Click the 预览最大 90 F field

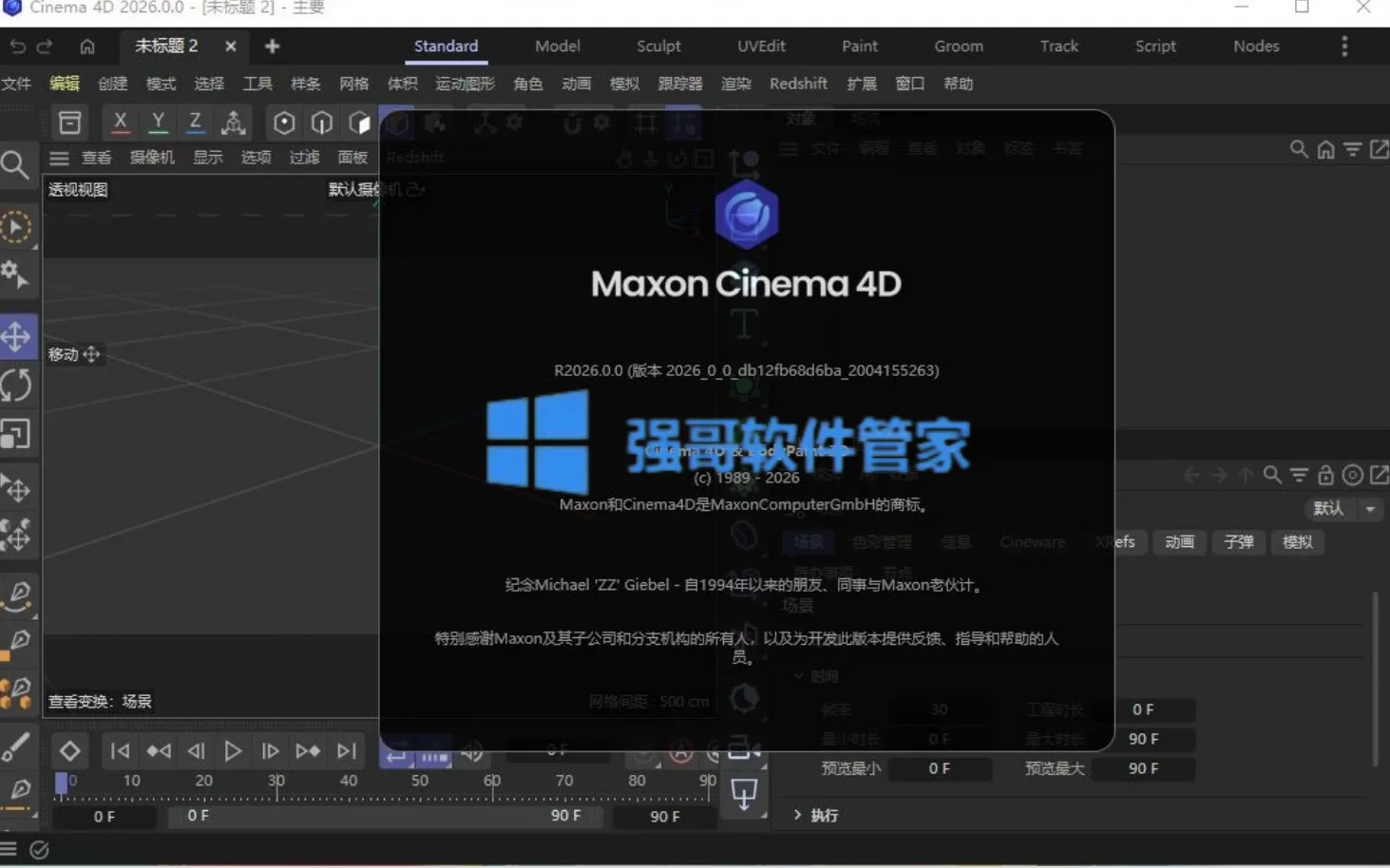[x=1143, y=768]
